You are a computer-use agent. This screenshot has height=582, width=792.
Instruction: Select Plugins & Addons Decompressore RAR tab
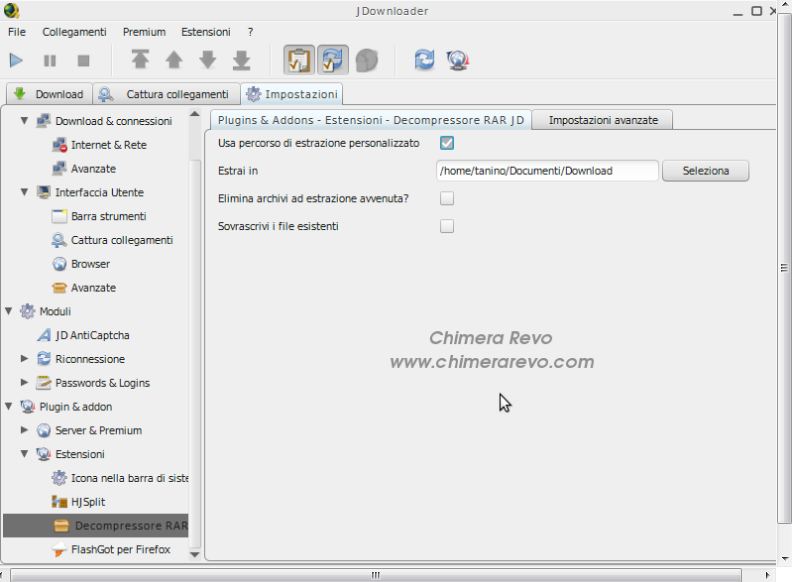370,120
